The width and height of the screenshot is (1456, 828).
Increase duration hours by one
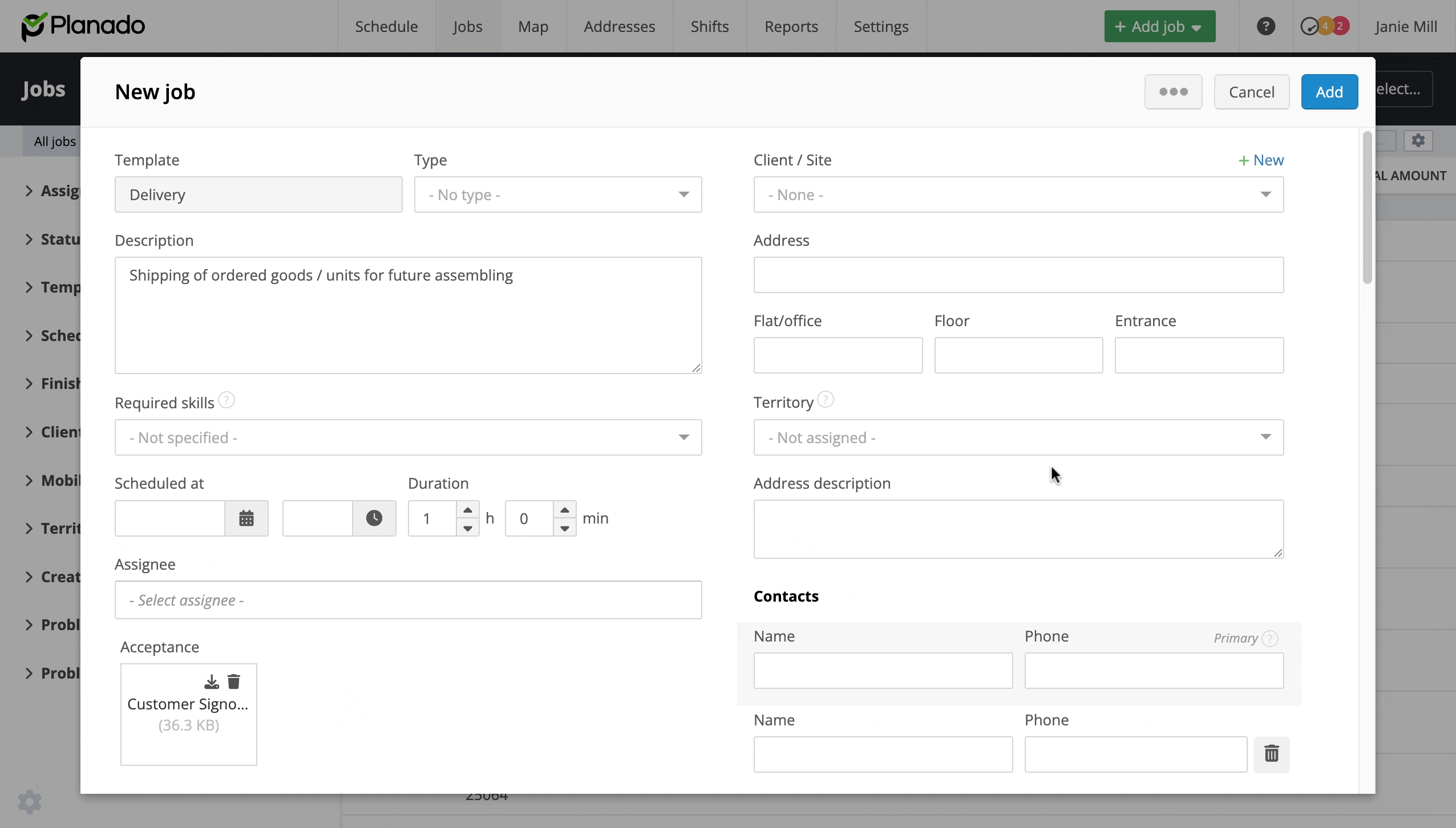pyautogui.click(x=468, y=510)
